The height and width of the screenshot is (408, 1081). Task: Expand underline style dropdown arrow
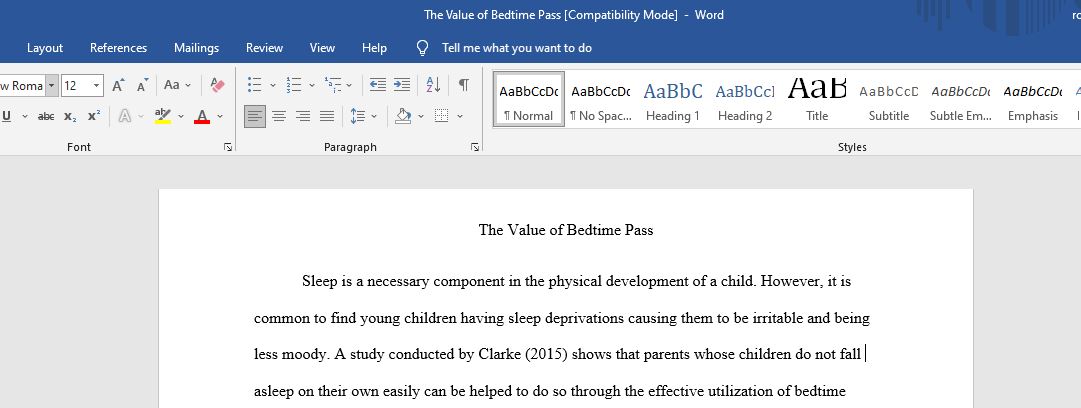pos(25,116)
